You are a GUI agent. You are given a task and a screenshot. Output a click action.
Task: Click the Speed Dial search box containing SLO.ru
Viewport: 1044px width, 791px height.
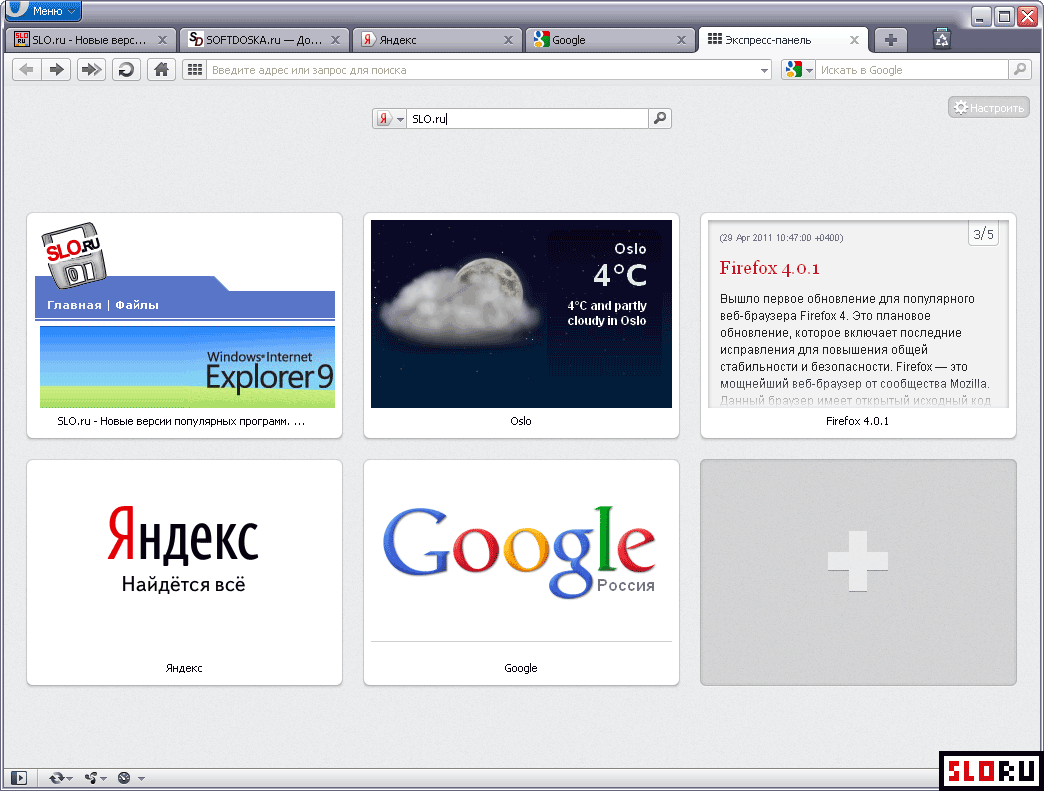pos(527,119)
